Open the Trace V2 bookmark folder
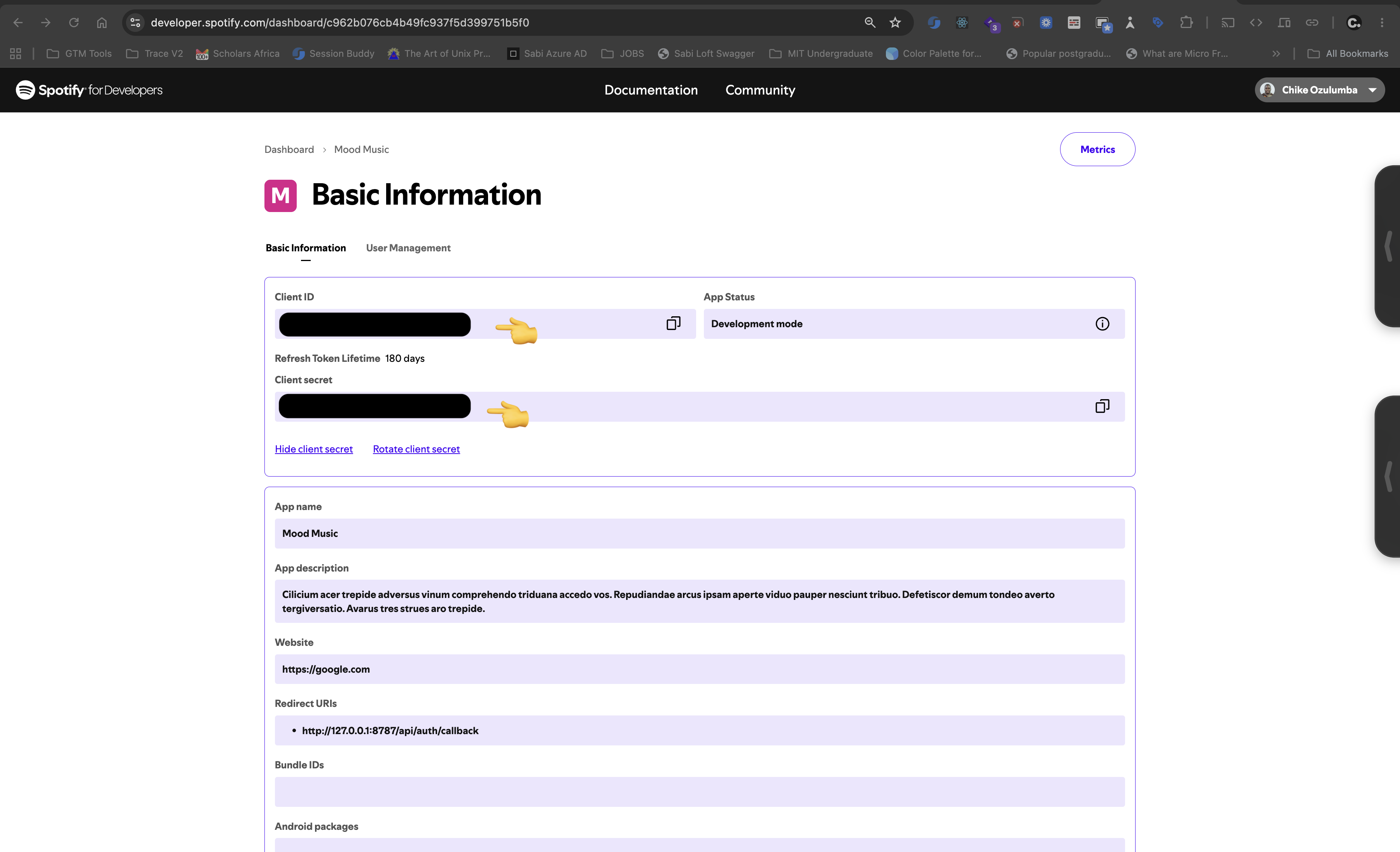 [x=154, y=53]
